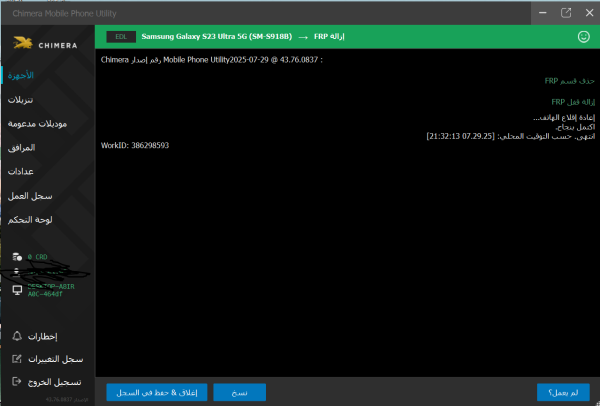Click the logout arrow icon
The width and height of the screenshot is (600, 406).
(x=17, y=382)
